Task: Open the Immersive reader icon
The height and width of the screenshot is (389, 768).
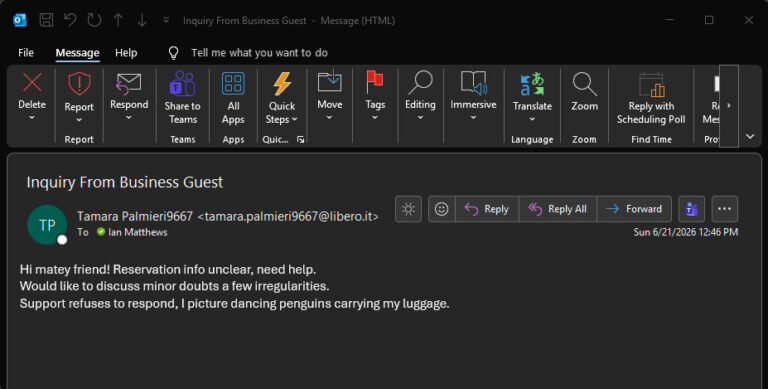Action: pyautogui.click(x=473, y=82)
